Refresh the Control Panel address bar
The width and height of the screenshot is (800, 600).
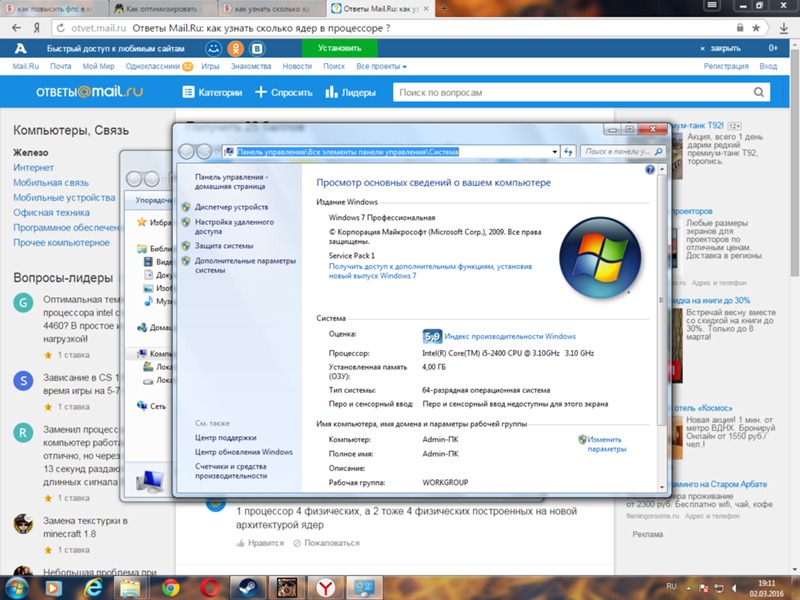pyautogui.click(x=568, y=152)
